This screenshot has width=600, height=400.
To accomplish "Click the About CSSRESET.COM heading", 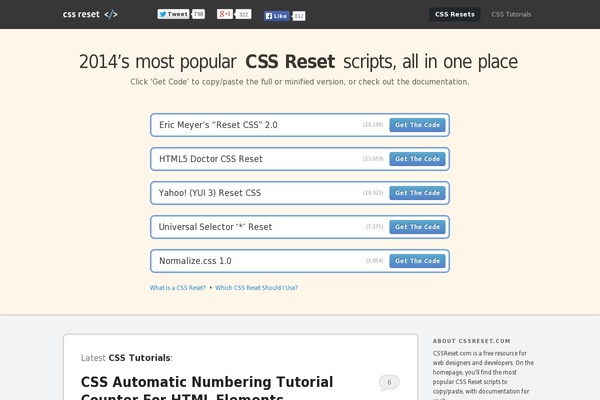I will tap(471, 341).
